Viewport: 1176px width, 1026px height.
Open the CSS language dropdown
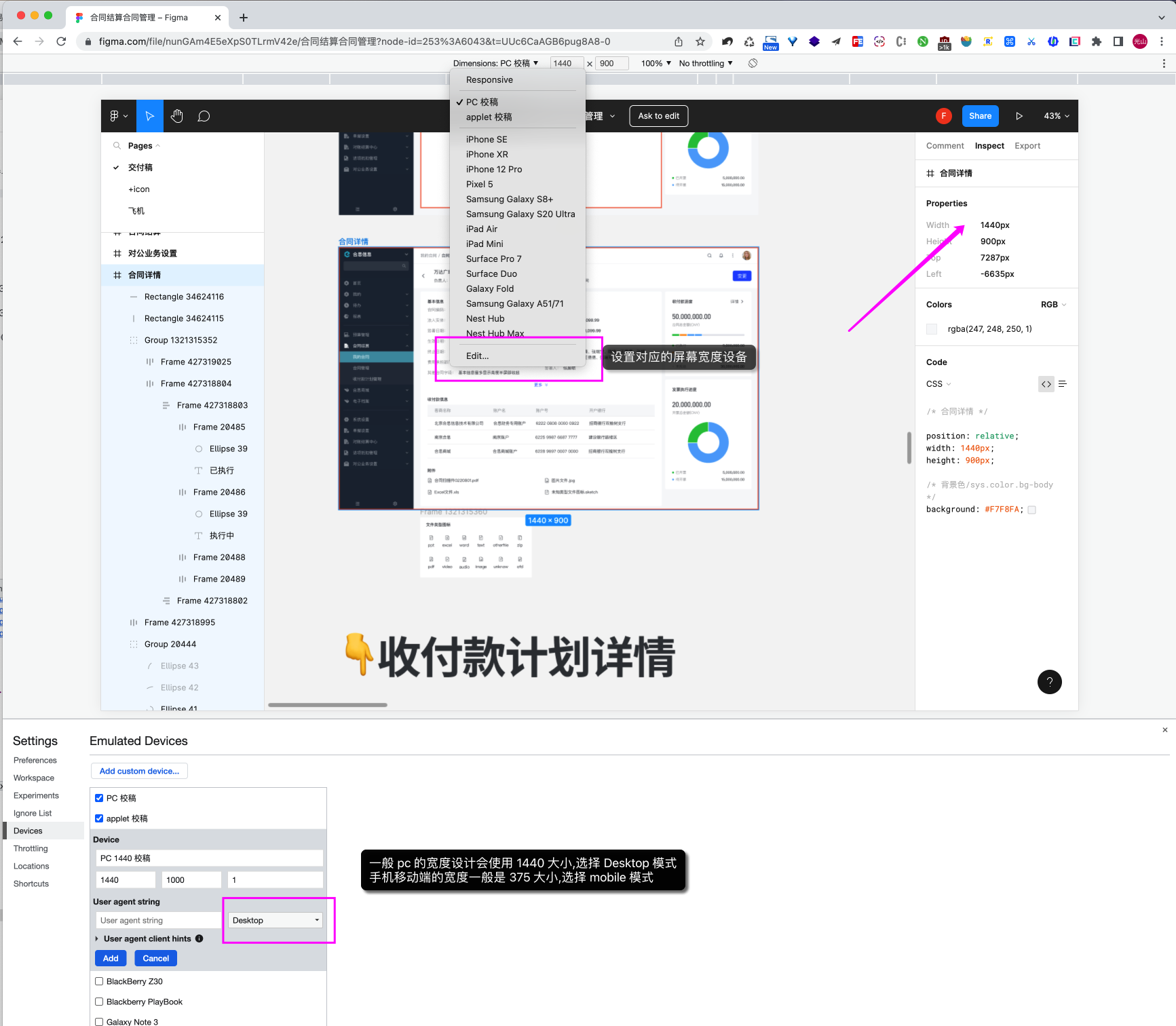tap(938, 384)
